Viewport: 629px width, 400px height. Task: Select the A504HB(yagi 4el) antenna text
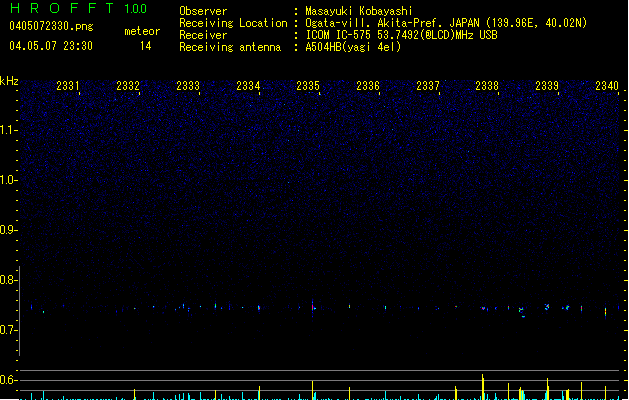click(x=353, y=47)
